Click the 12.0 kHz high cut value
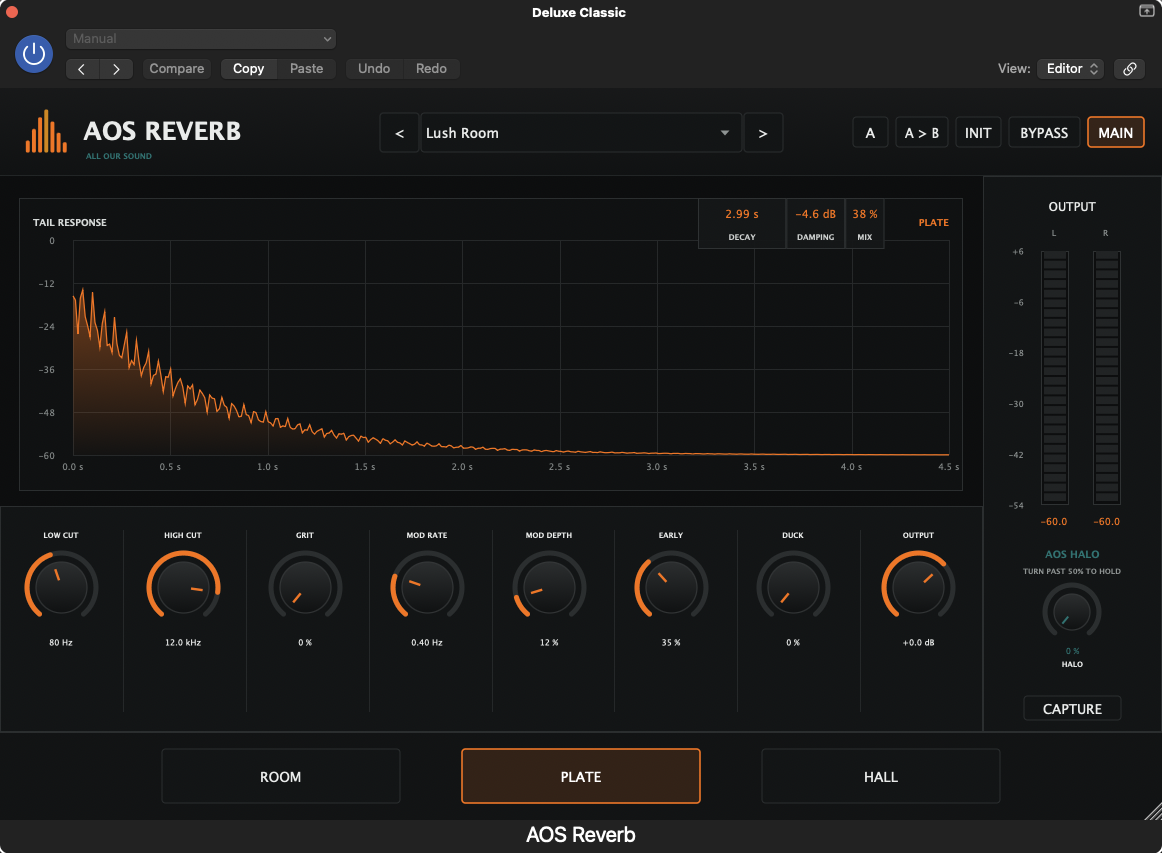The image size is (1162, 853). [183, 643]
